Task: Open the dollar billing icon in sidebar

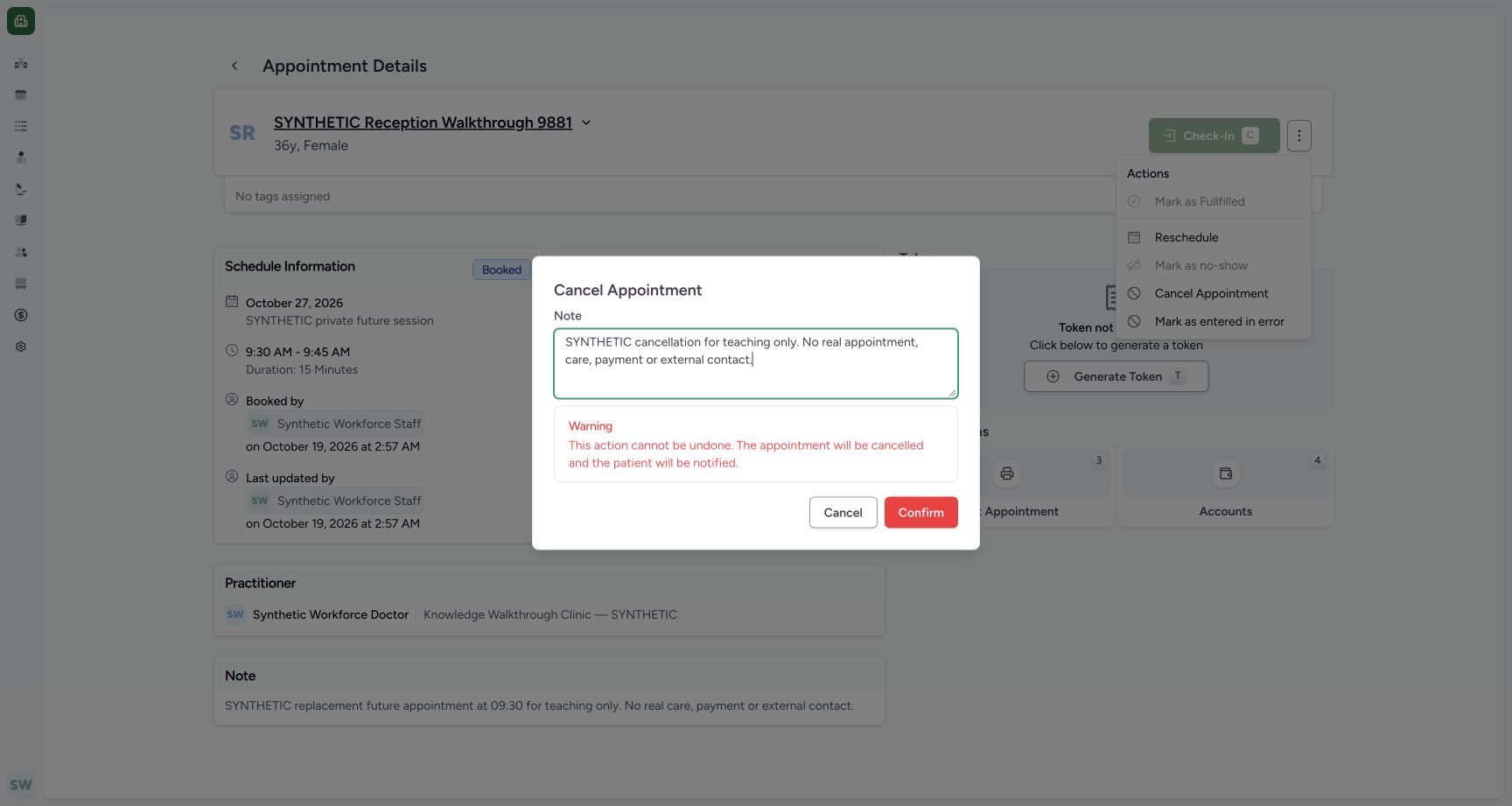Action: tap(21, 315)
